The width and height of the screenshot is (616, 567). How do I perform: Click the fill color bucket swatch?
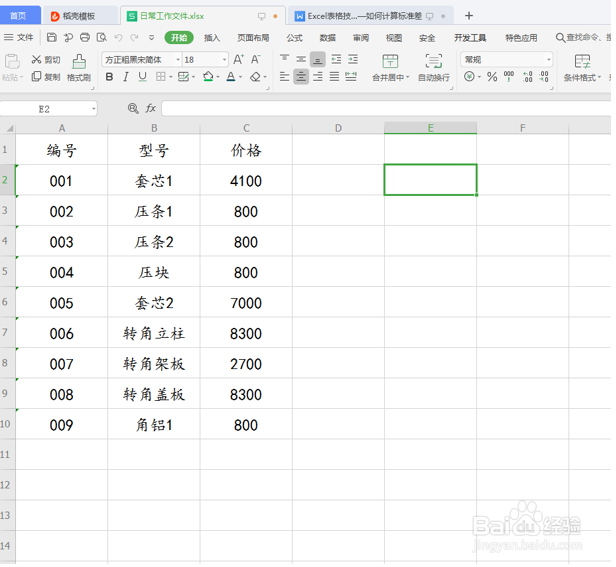pos(208,77)
